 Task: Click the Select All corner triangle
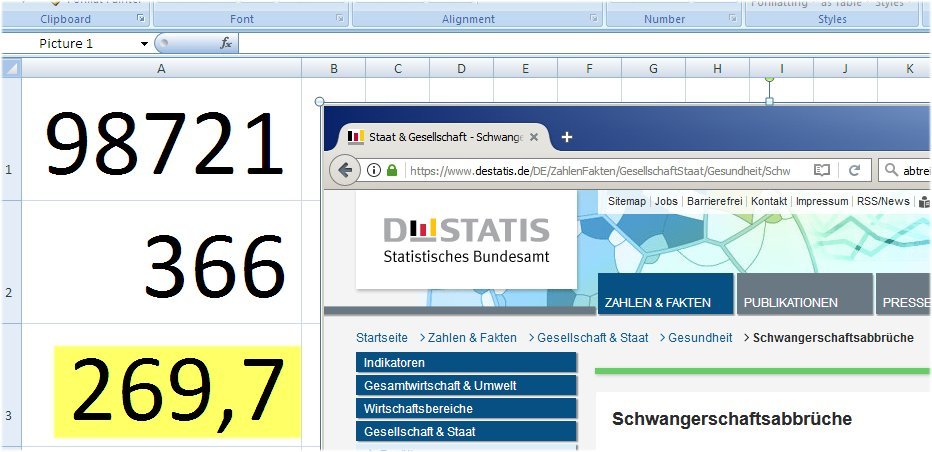(x=11, y=68)
